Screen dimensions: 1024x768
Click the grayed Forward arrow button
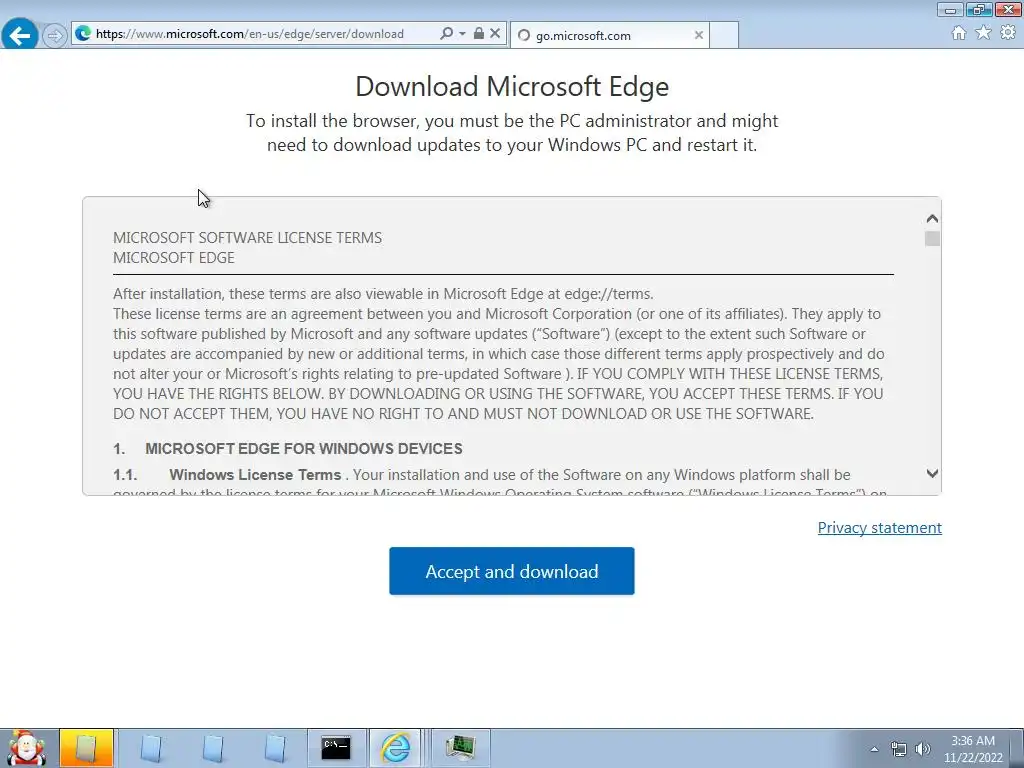54,35
